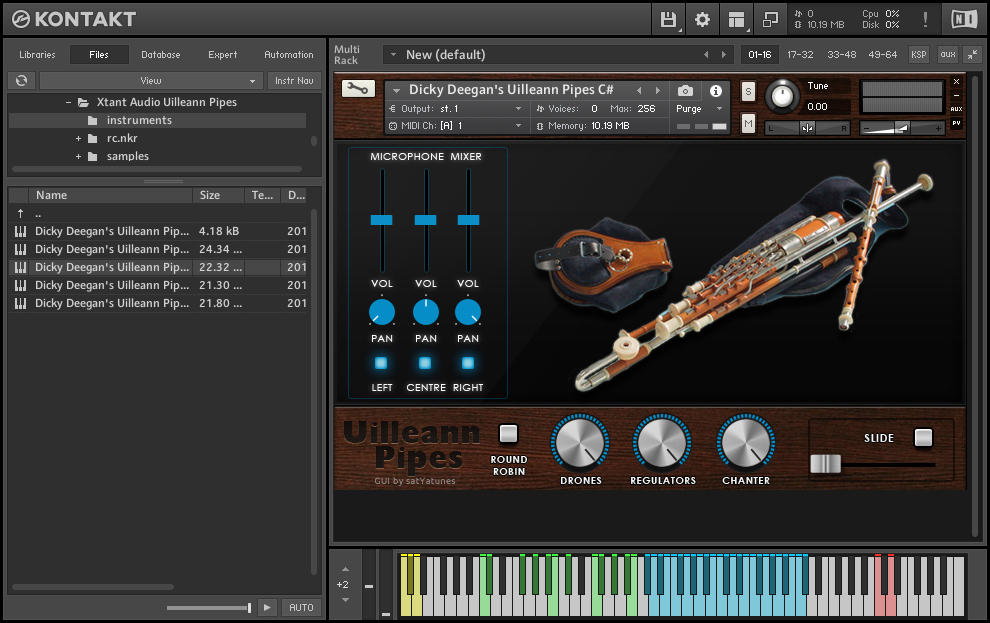Switch to the Libraries tab
990x623 pixels.
[37, 55]
